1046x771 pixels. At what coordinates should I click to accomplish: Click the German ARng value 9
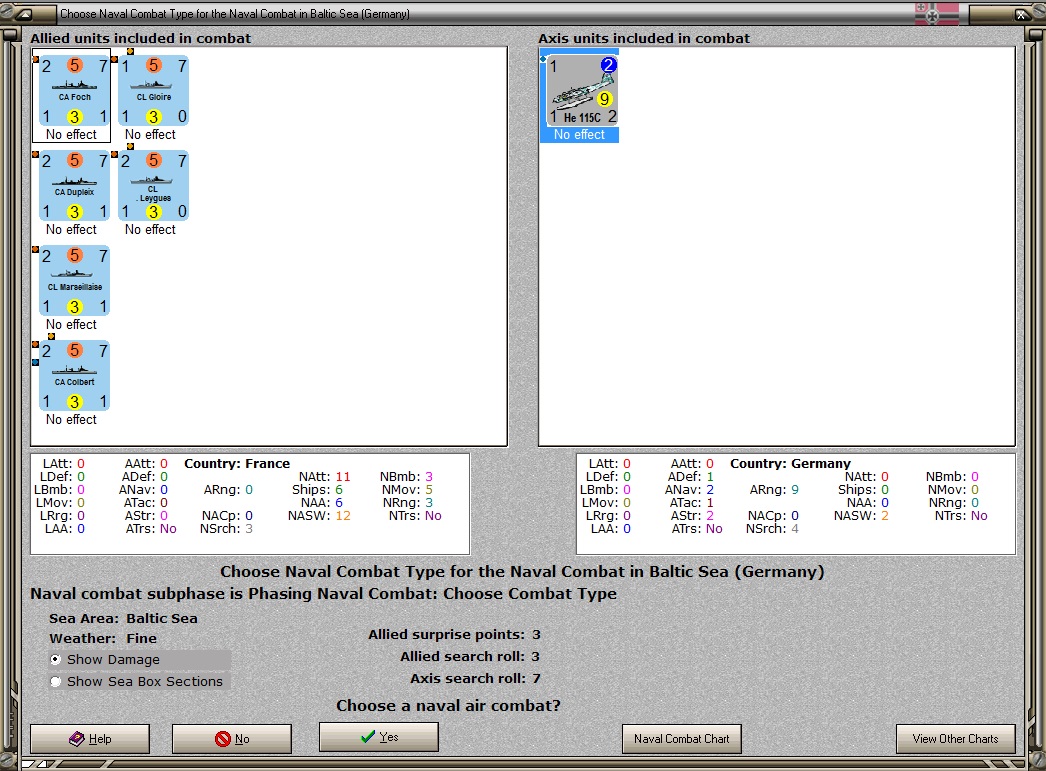coord(795,490)
